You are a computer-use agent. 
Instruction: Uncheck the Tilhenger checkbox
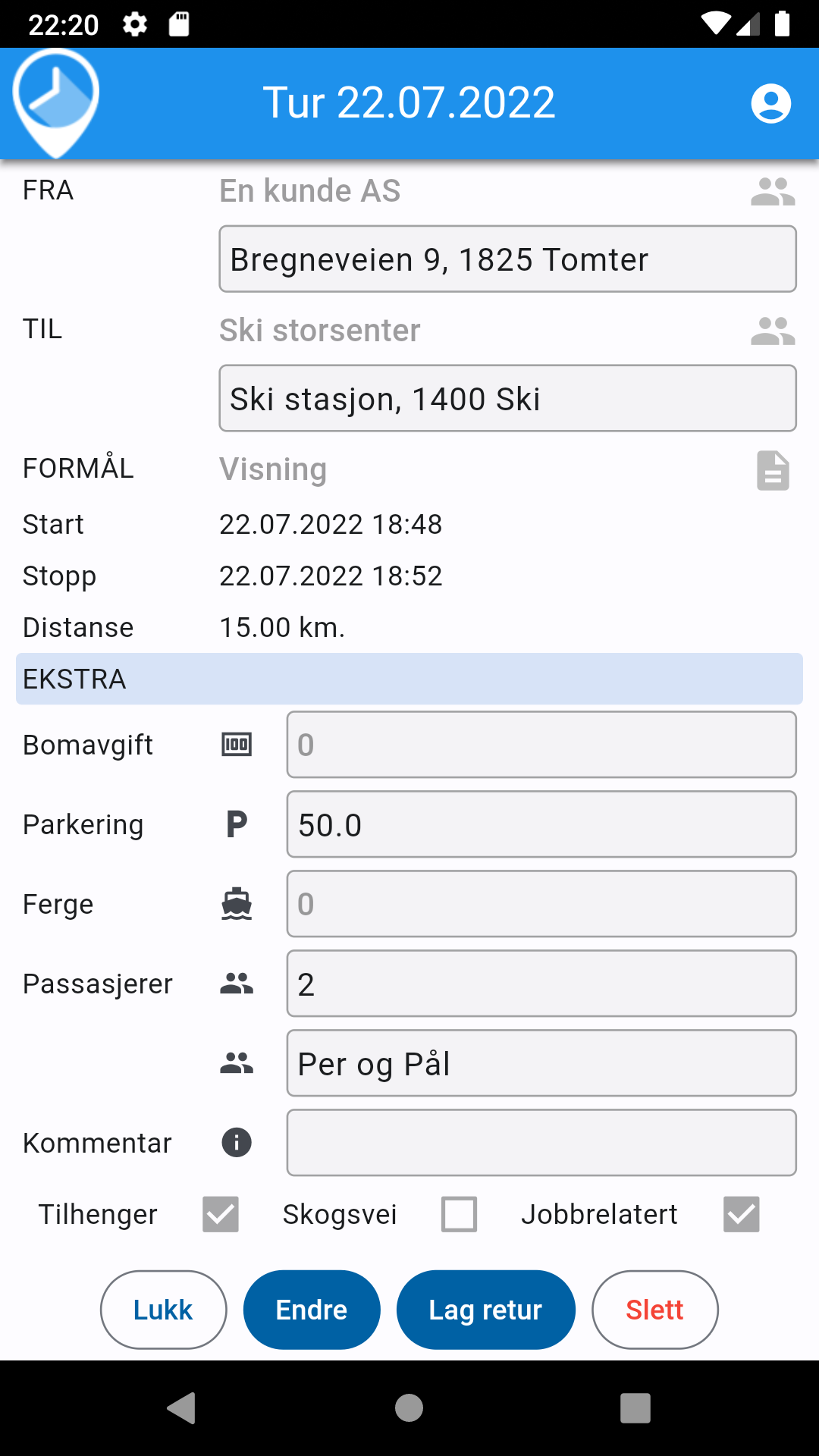[x=221, y=1214]
